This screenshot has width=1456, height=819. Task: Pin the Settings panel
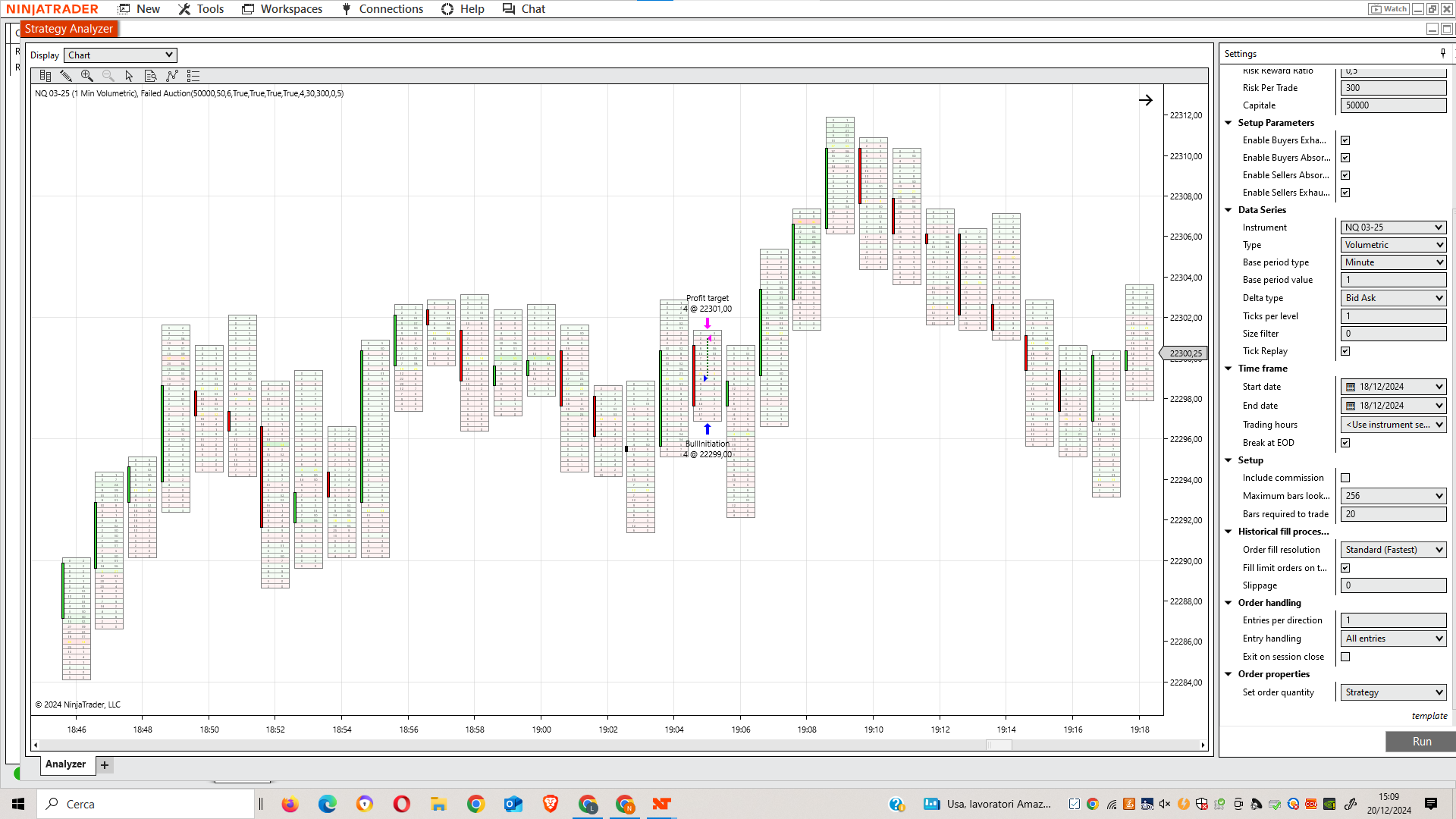1442,53
